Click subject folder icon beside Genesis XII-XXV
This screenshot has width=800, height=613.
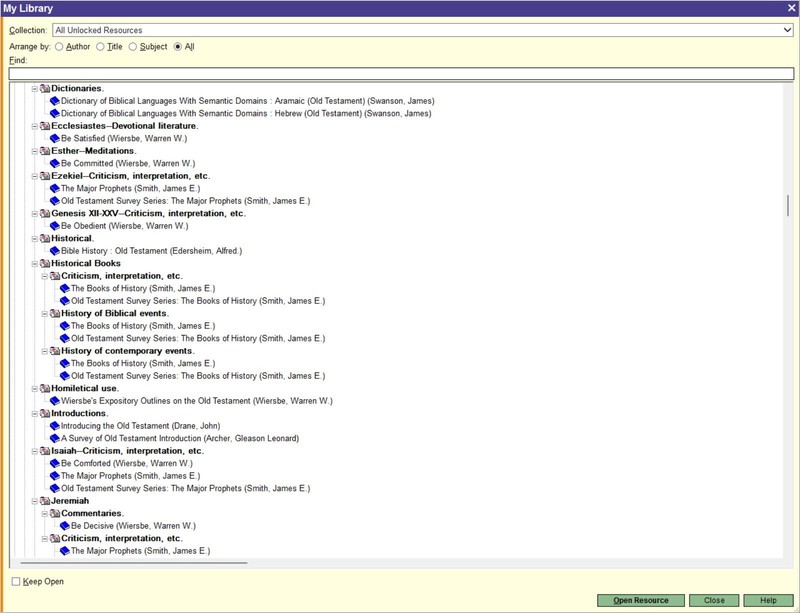(45, 213)
